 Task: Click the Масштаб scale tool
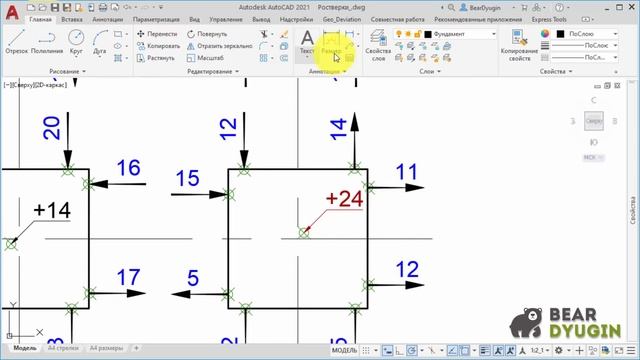[205, 58]
